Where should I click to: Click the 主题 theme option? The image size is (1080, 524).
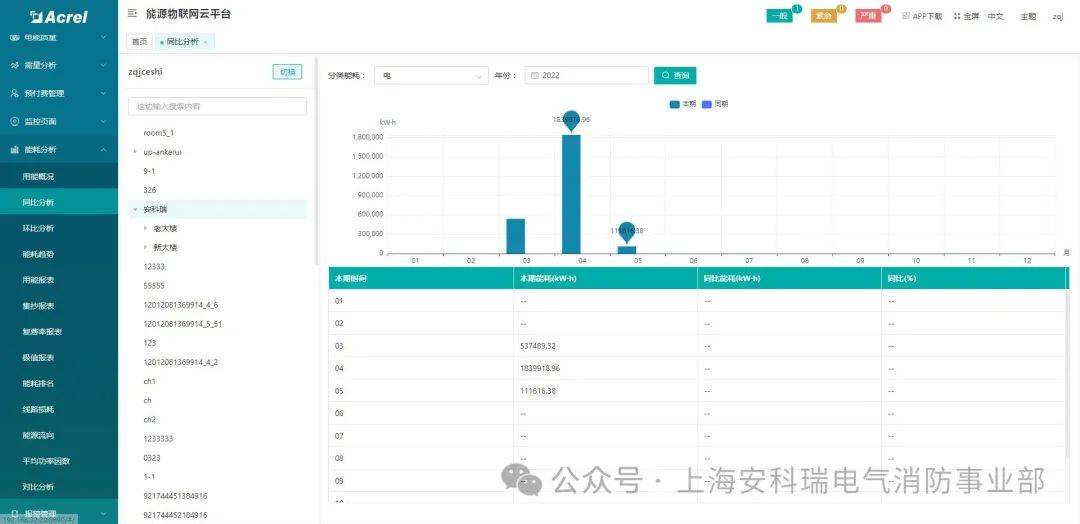(x=1028, y=17)
